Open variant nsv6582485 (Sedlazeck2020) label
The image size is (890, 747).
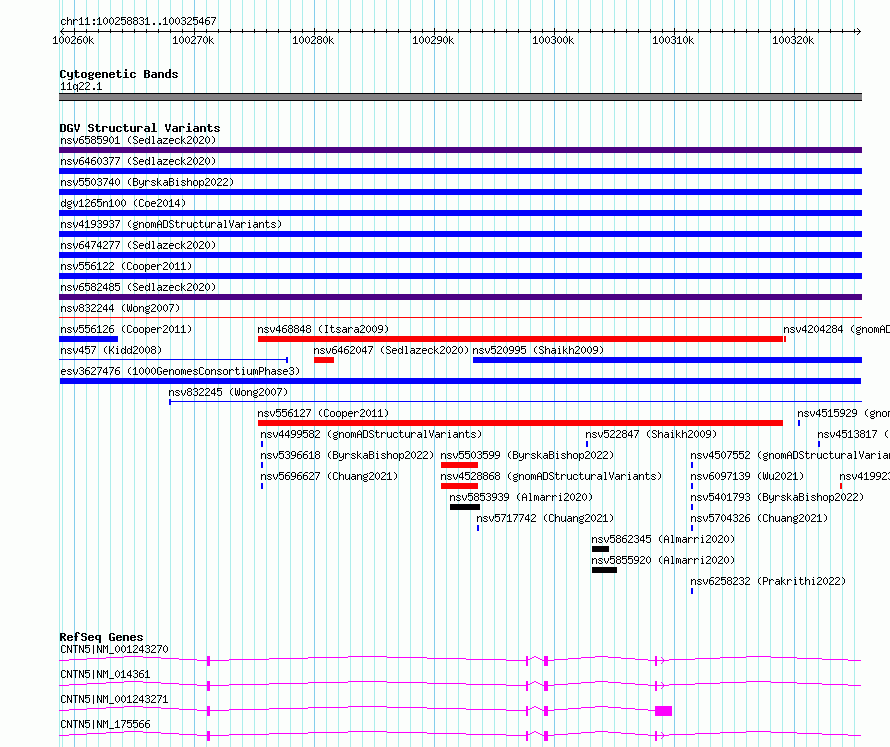[138, 287]
